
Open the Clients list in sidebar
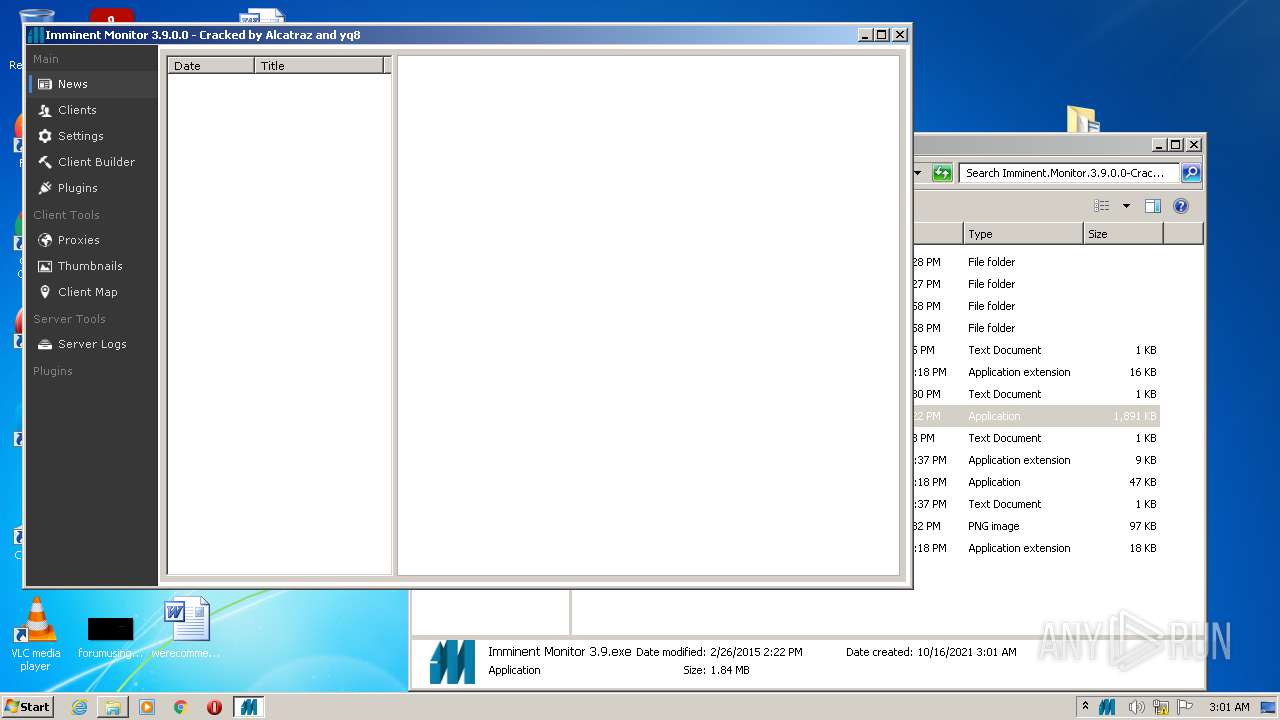click(92, 110)
